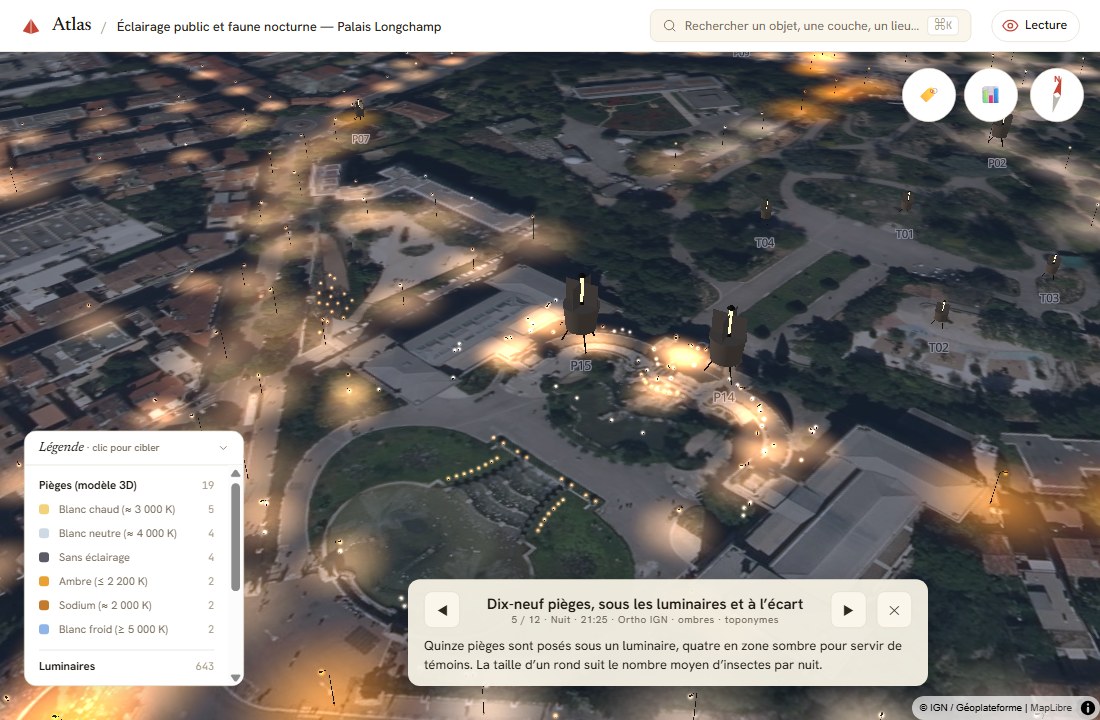Reset map orientation with the compass
Screen dimensions: 1100x720
point(1057,95)
